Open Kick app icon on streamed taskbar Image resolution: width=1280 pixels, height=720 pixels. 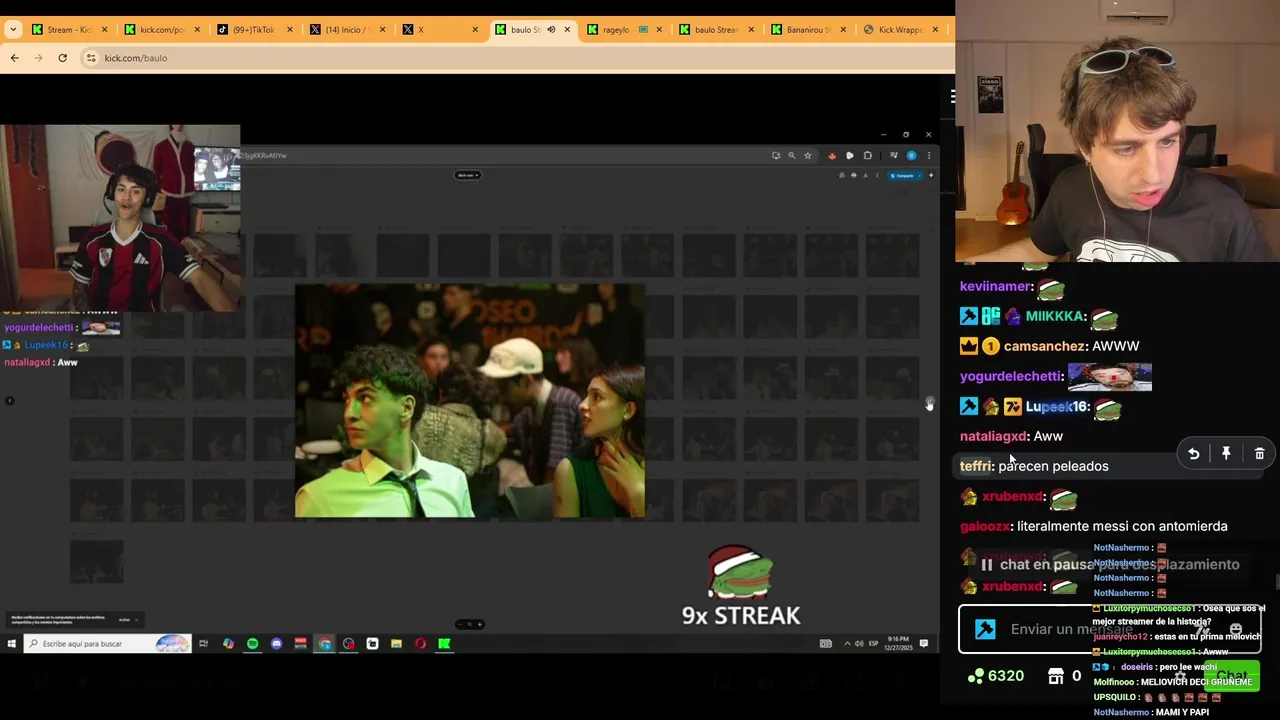coord(444,644)
